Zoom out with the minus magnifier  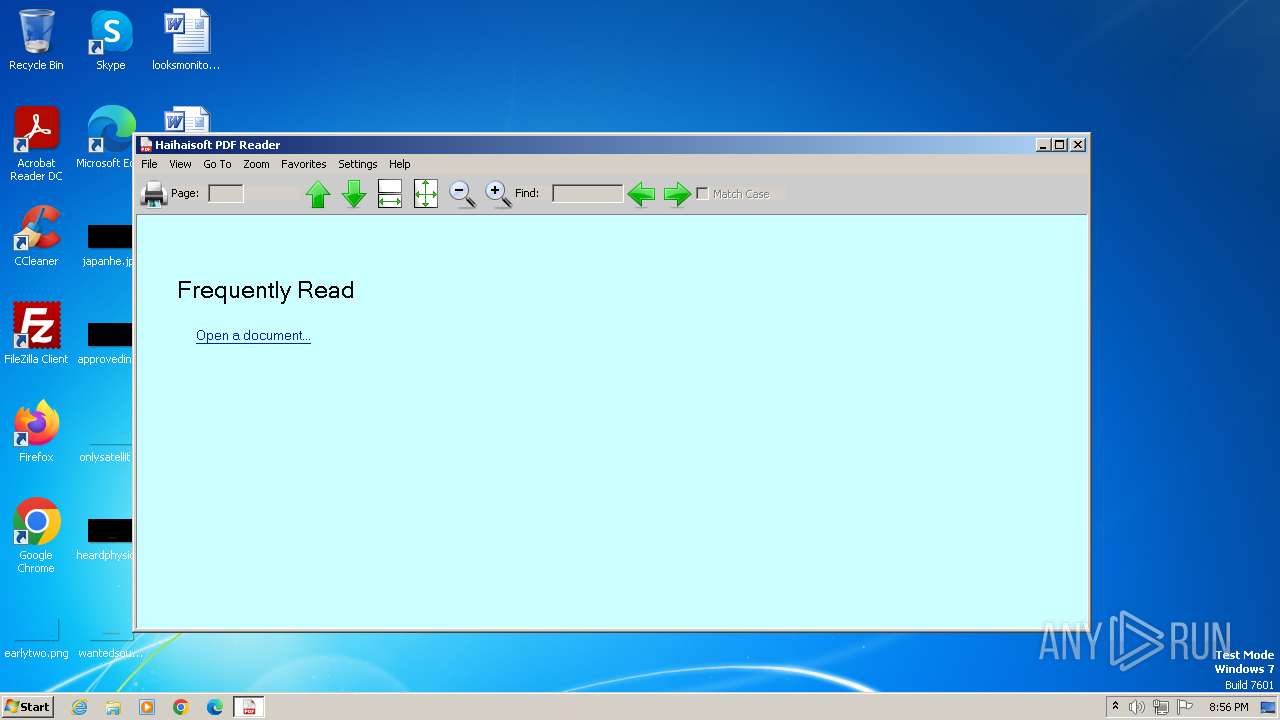(x=462, y=194)
